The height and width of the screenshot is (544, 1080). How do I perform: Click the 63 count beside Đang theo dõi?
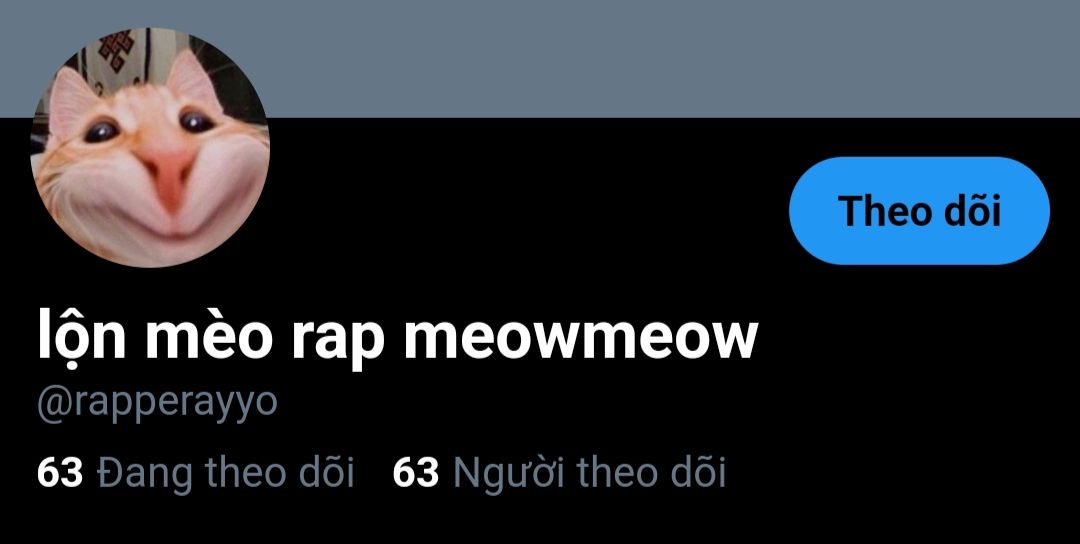tap(60, 473)
